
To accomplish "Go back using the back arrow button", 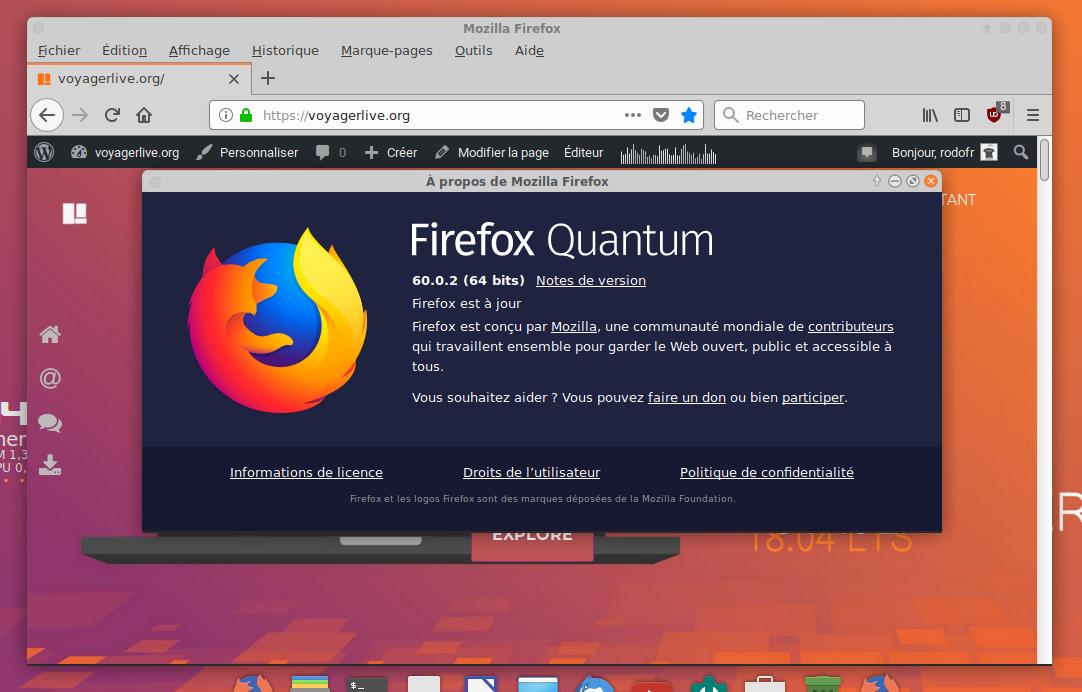I will pos(46,115).
